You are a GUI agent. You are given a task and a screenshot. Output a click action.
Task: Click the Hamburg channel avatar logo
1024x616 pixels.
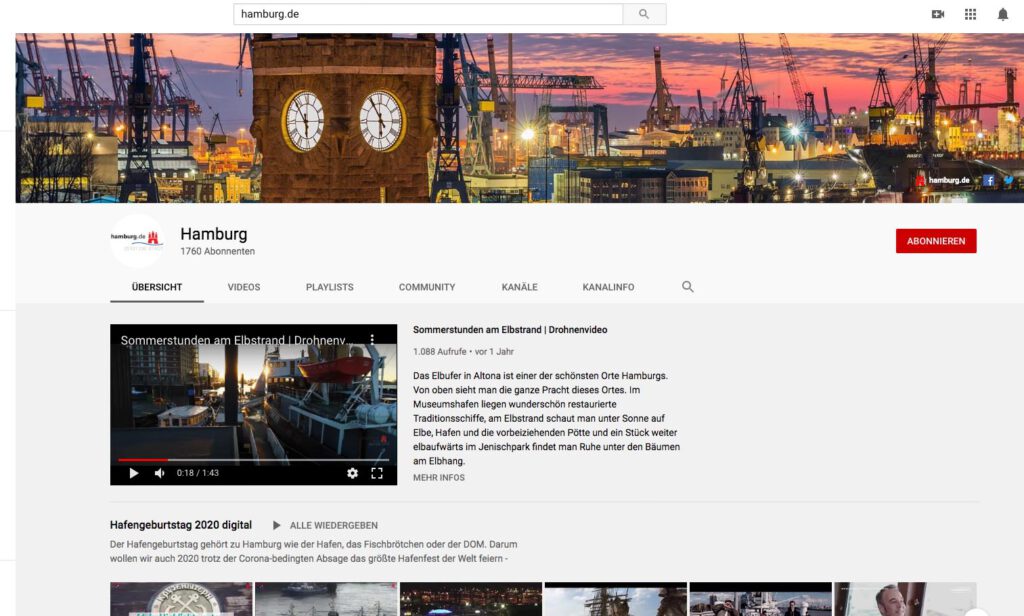point(136,240)
